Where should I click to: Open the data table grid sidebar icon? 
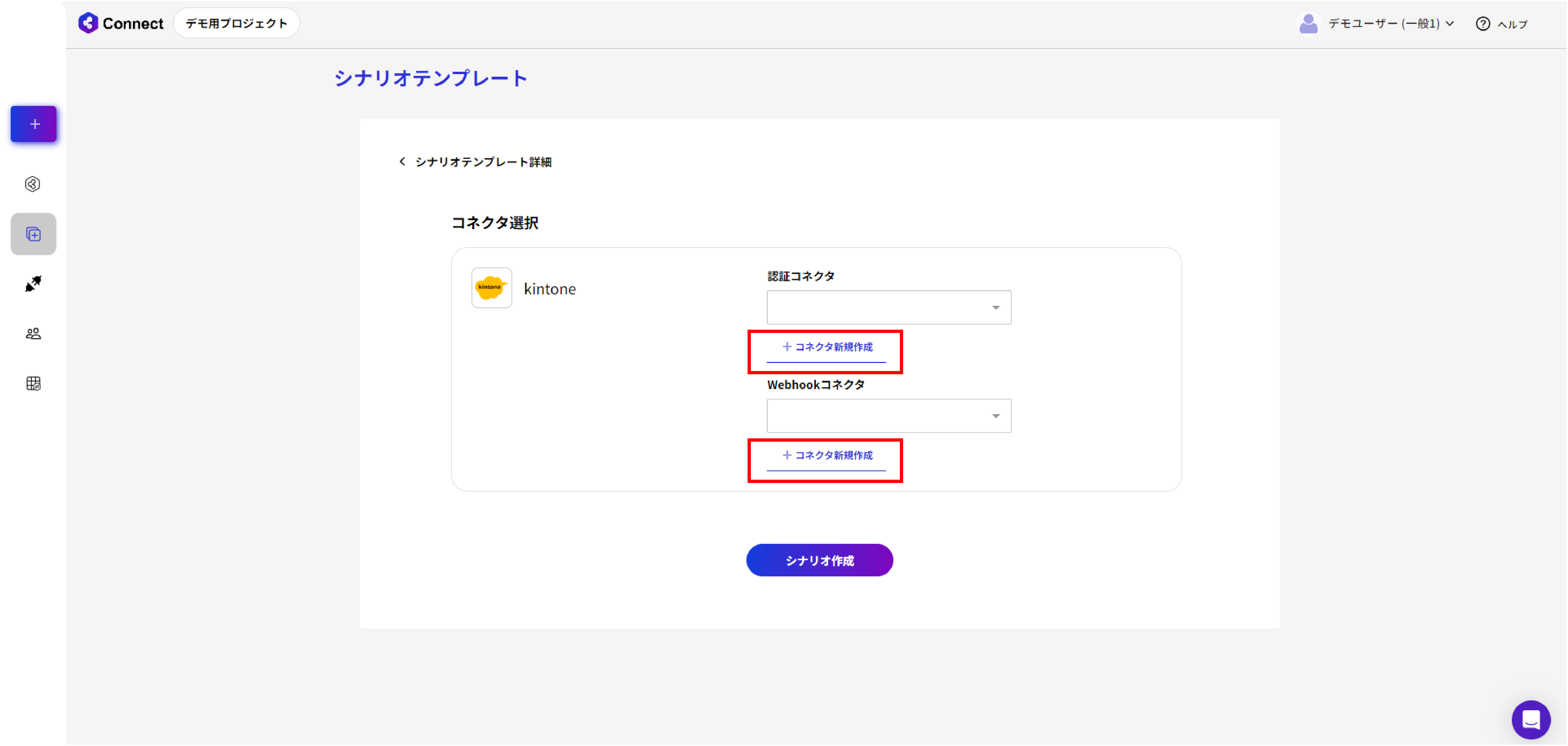[x=33, y=383]
